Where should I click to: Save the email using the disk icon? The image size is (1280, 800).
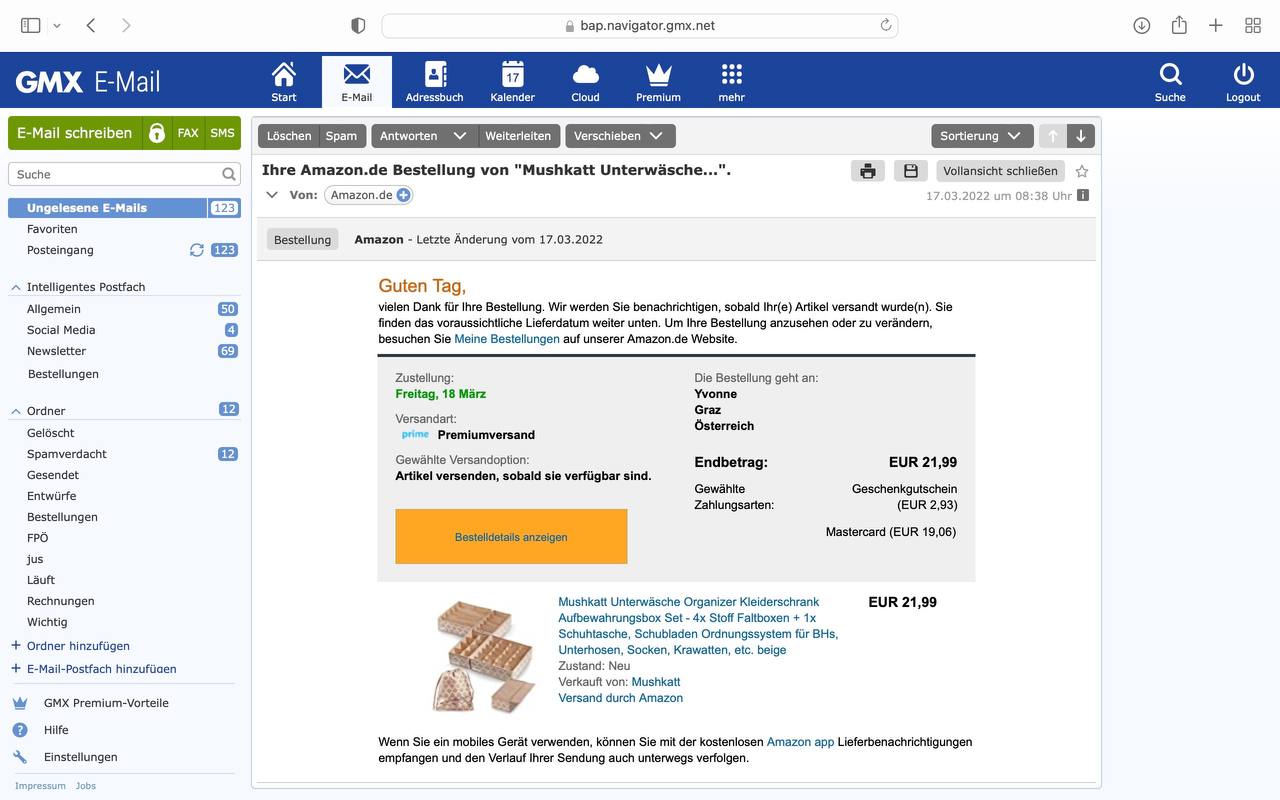[910, 171]
